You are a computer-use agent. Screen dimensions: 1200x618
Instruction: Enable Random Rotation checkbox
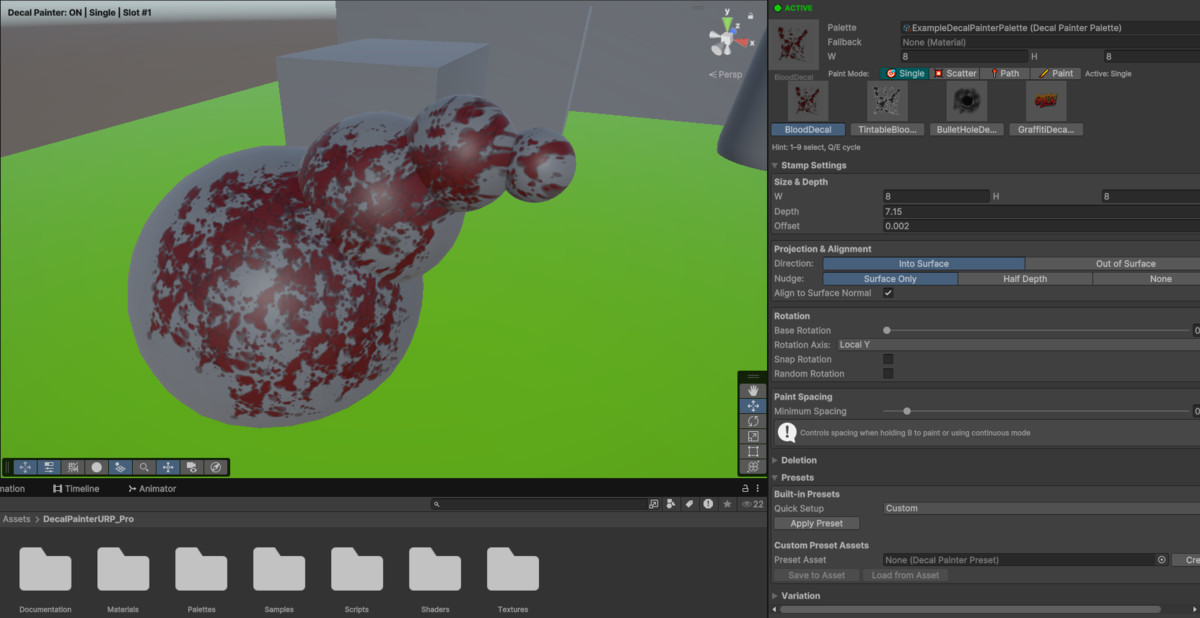click(888, 373)
